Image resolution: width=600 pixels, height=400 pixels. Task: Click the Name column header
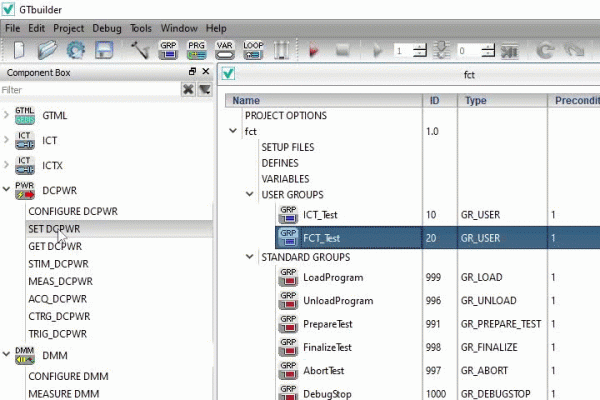click(246, 100)
